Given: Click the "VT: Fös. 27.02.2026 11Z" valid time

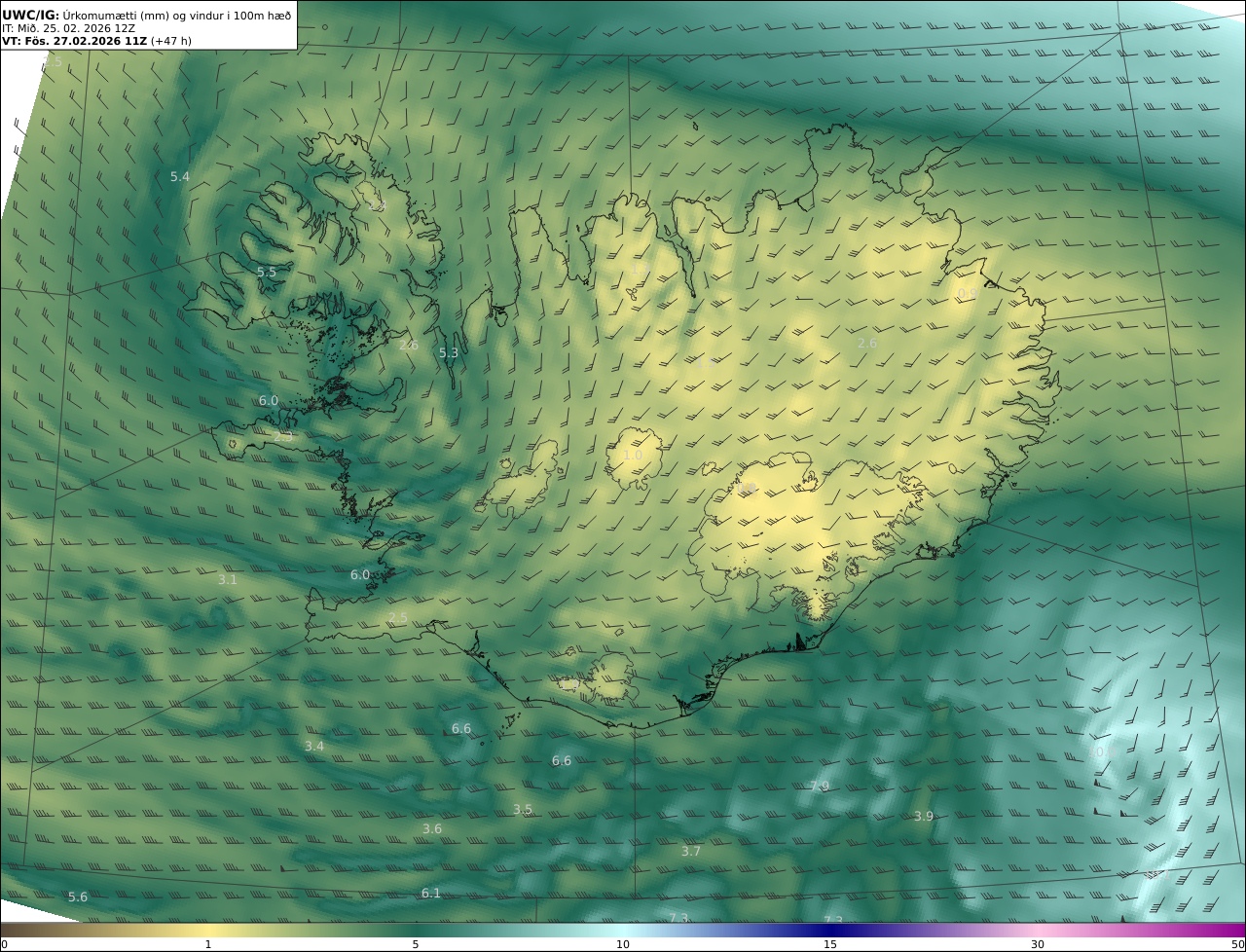Looking at the screenshot, I should point(75,41).
